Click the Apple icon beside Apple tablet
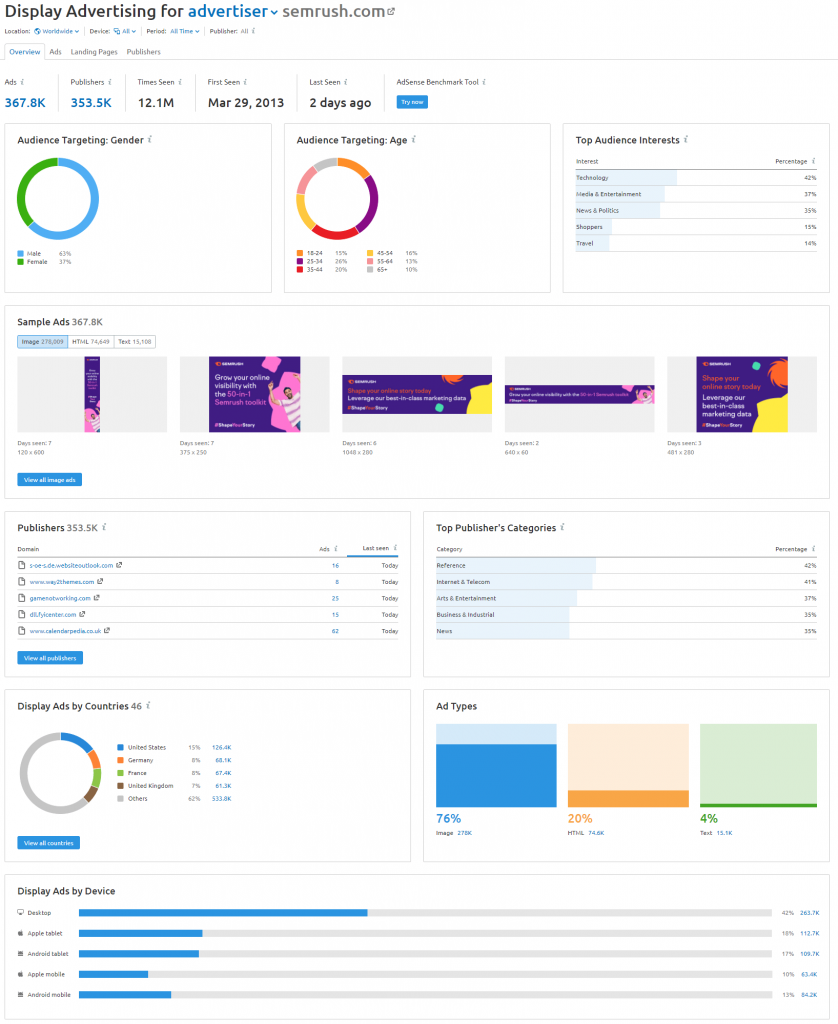The image size is (838, 1024). 20,933
